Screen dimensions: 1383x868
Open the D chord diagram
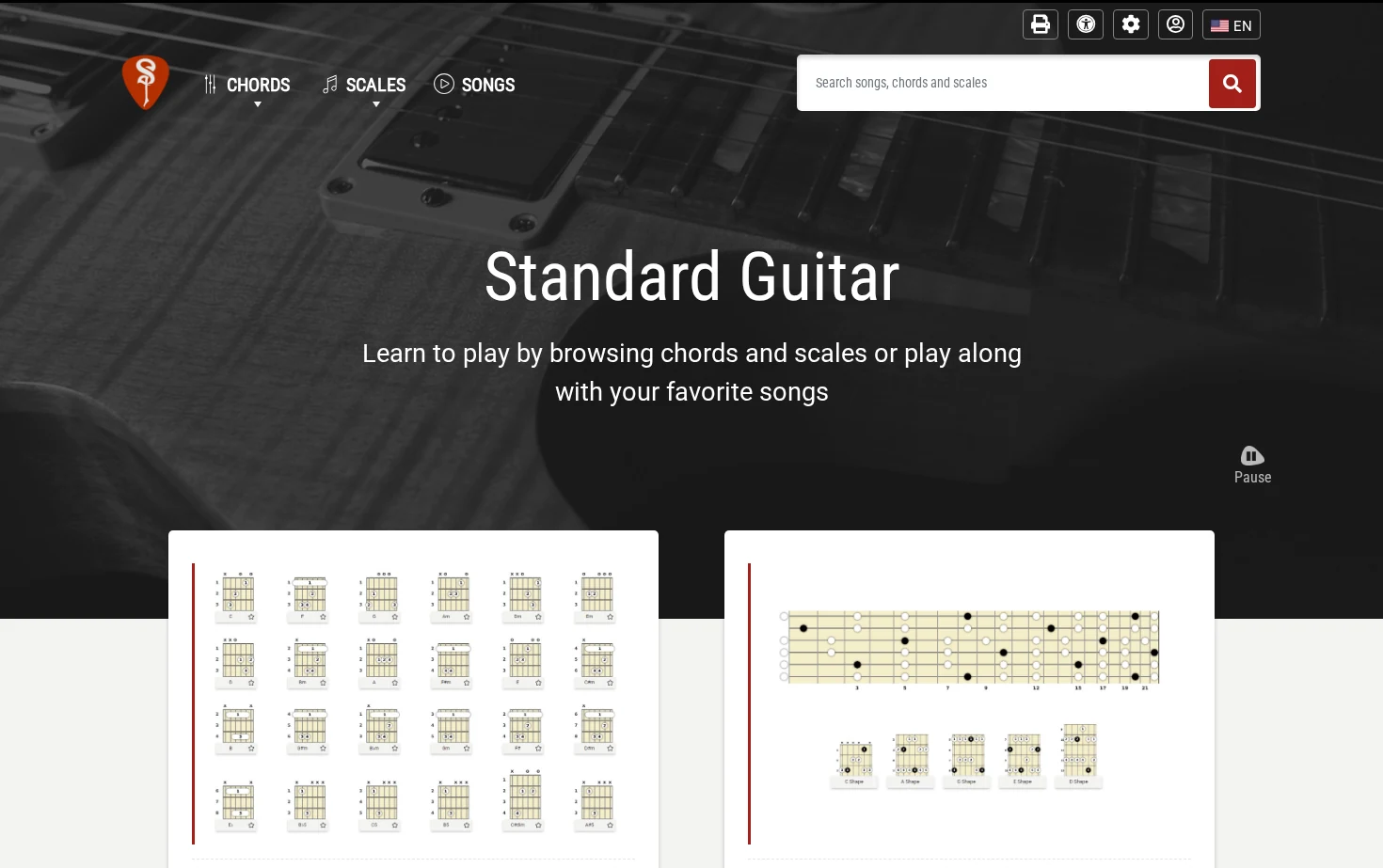point(235,663)
